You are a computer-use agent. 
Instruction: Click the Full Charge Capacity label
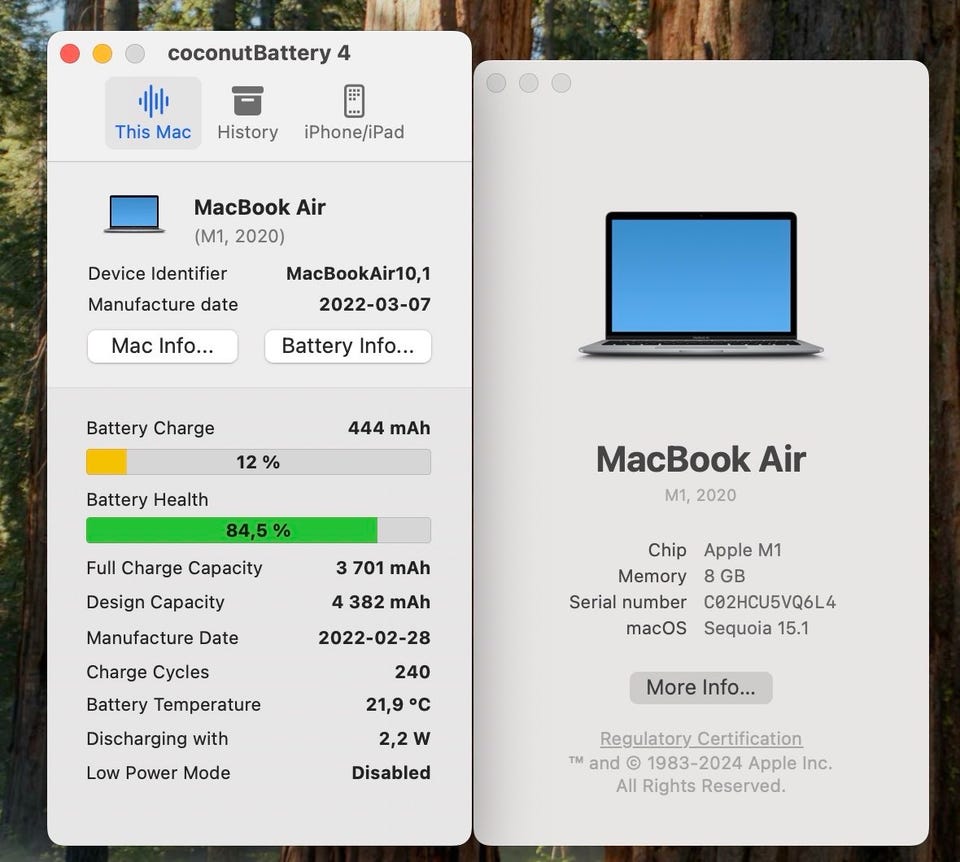[x=174, y=568]
